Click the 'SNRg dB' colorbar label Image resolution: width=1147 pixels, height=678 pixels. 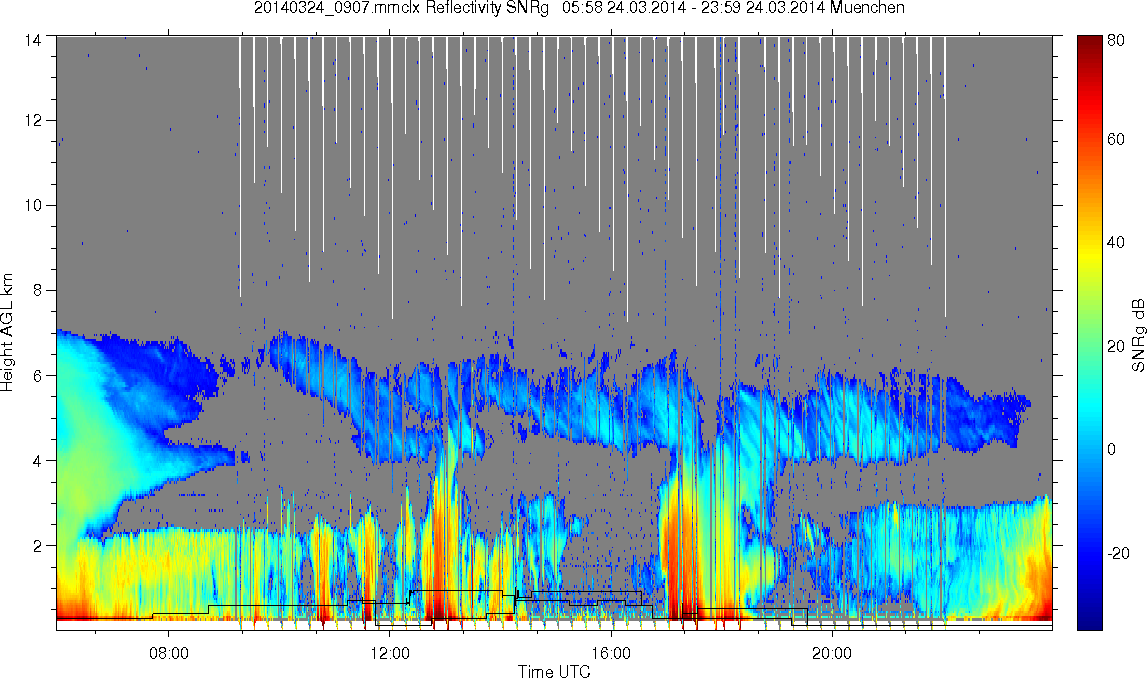(x=1137, y=334)
